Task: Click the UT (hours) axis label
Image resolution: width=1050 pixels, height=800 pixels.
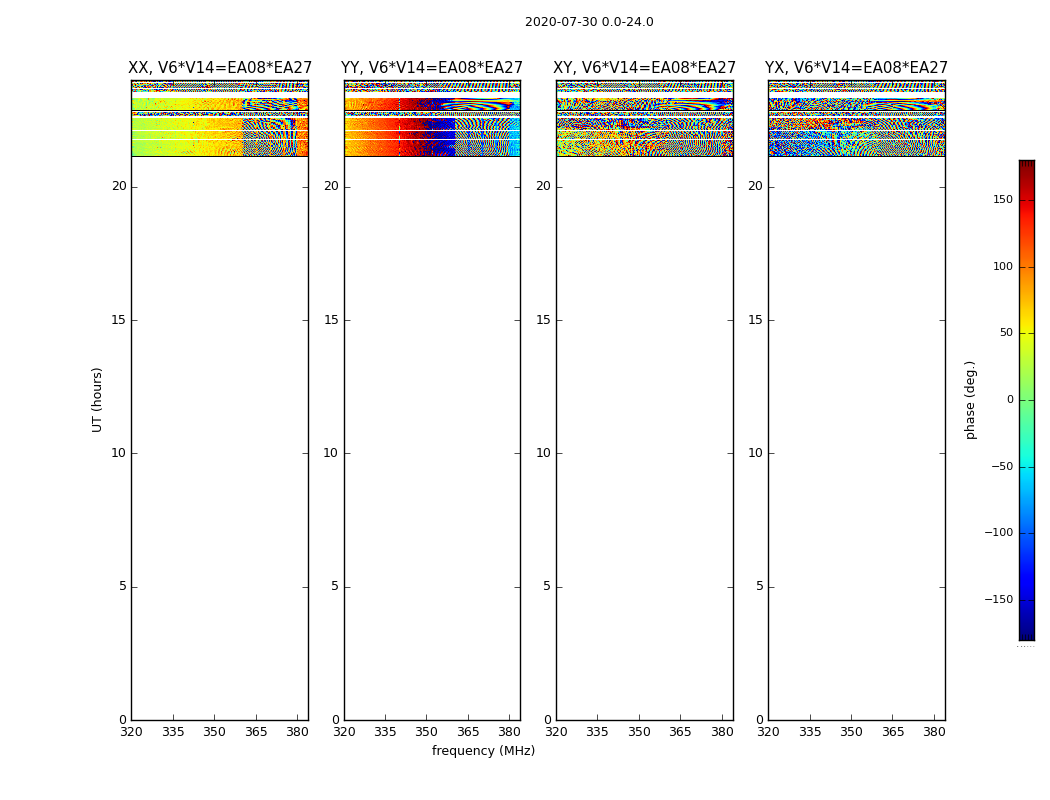Action: [x=97, y=399]
